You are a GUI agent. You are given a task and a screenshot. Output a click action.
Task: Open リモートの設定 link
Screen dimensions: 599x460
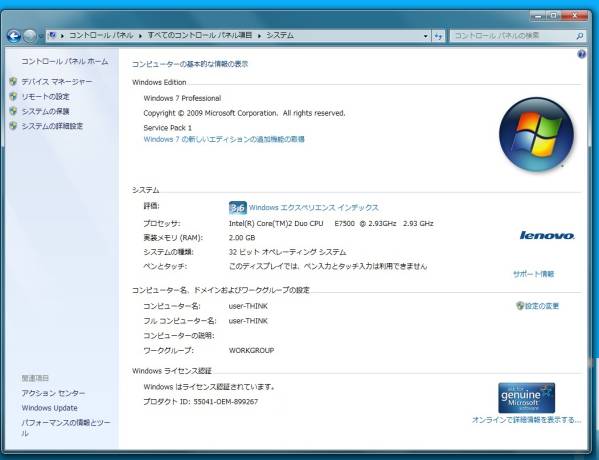[45, 97]
